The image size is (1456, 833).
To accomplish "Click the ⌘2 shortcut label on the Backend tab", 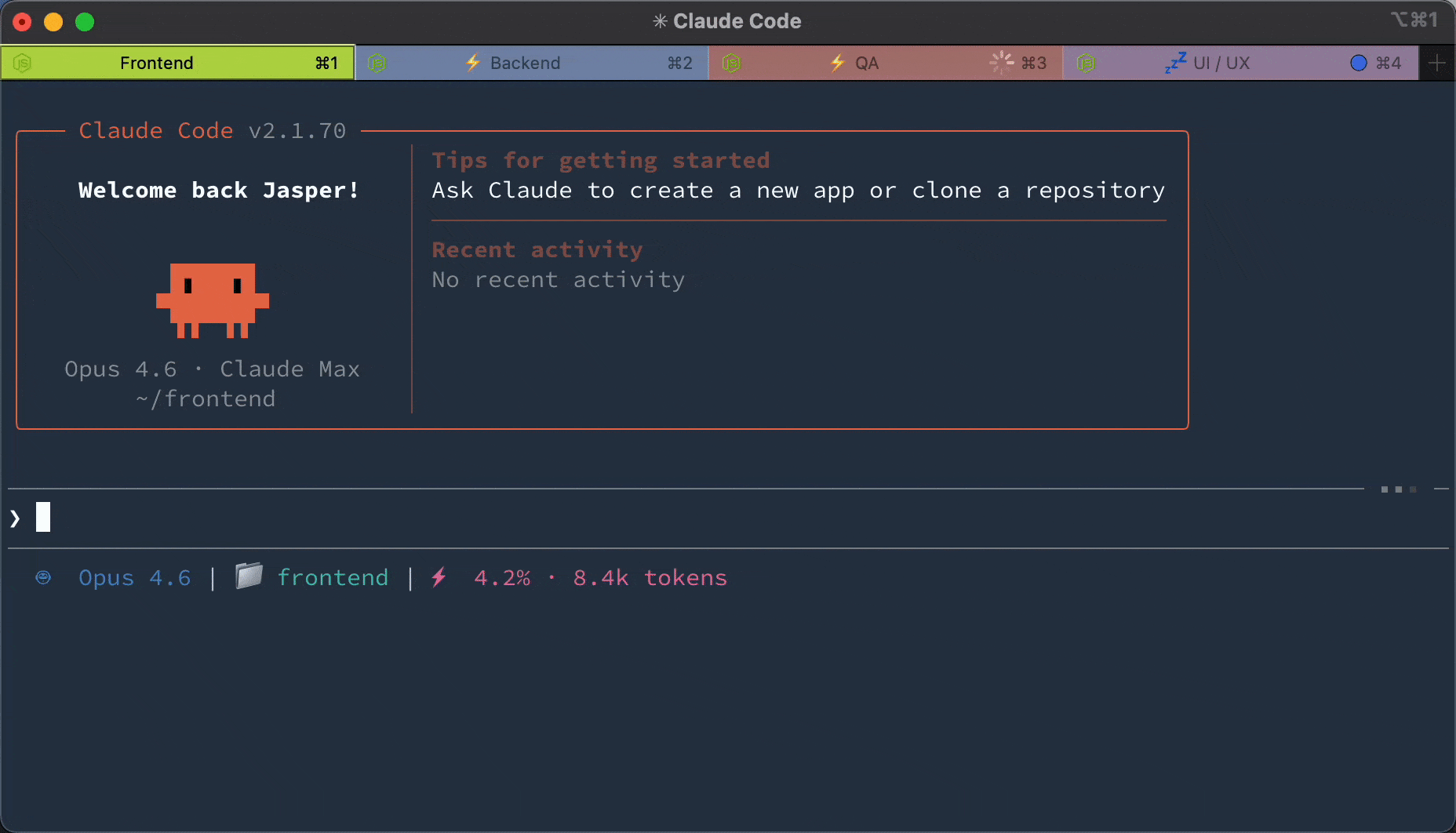I will (x=680, y=63).
